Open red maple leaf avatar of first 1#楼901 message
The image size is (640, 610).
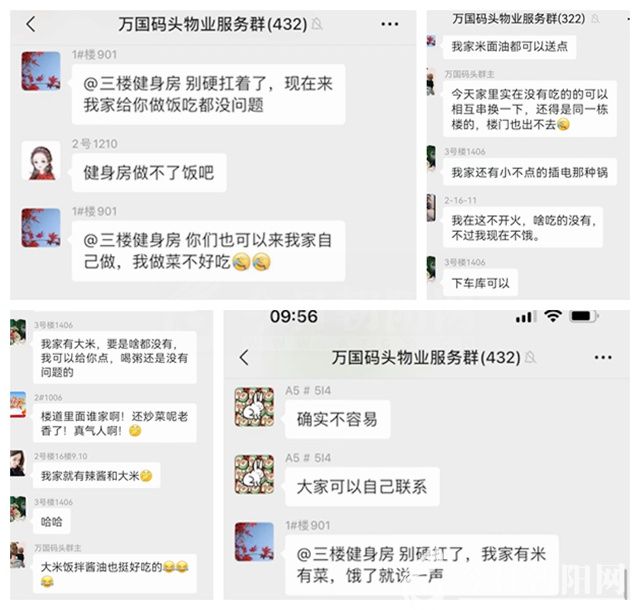point(41,71)
